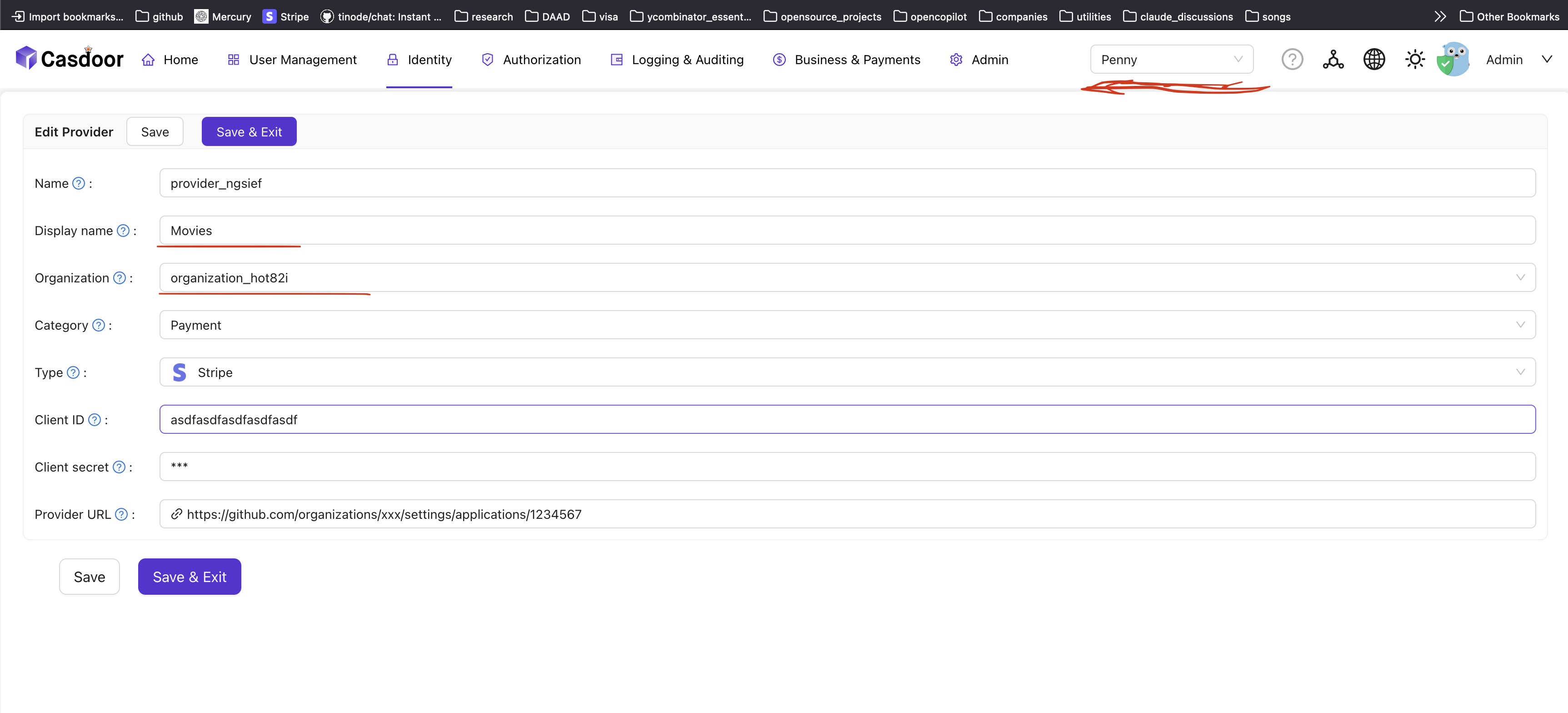Click the Admin user avatar
The height and width of the screenshot is (713, 1568).
pyautogui.click(x=1453, y=59)
